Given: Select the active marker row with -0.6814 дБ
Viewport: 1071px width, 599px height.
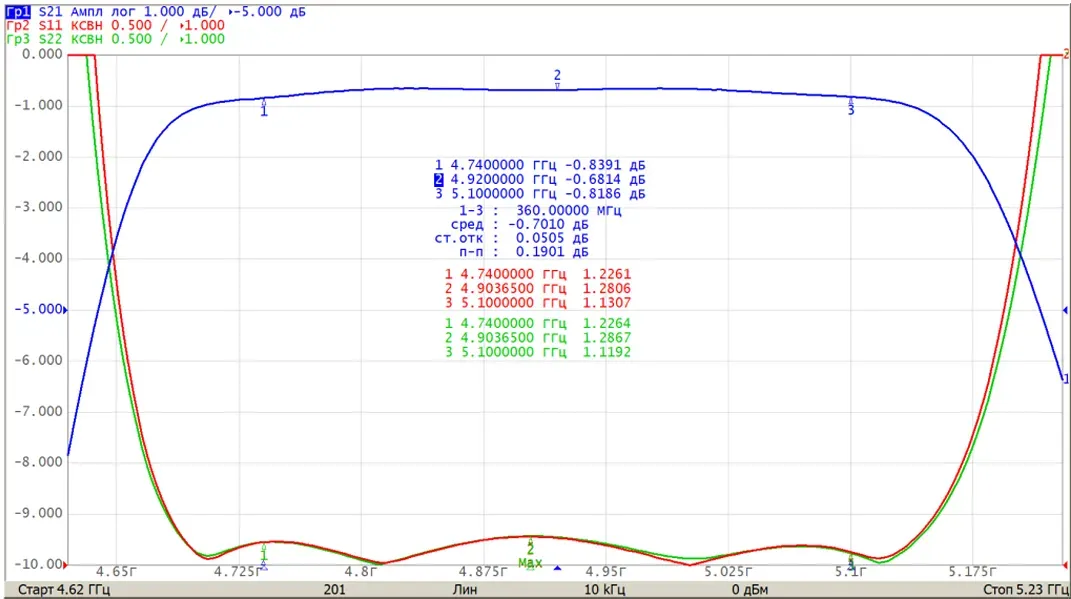Looking at the screenshot, I should tap(540, 180).
